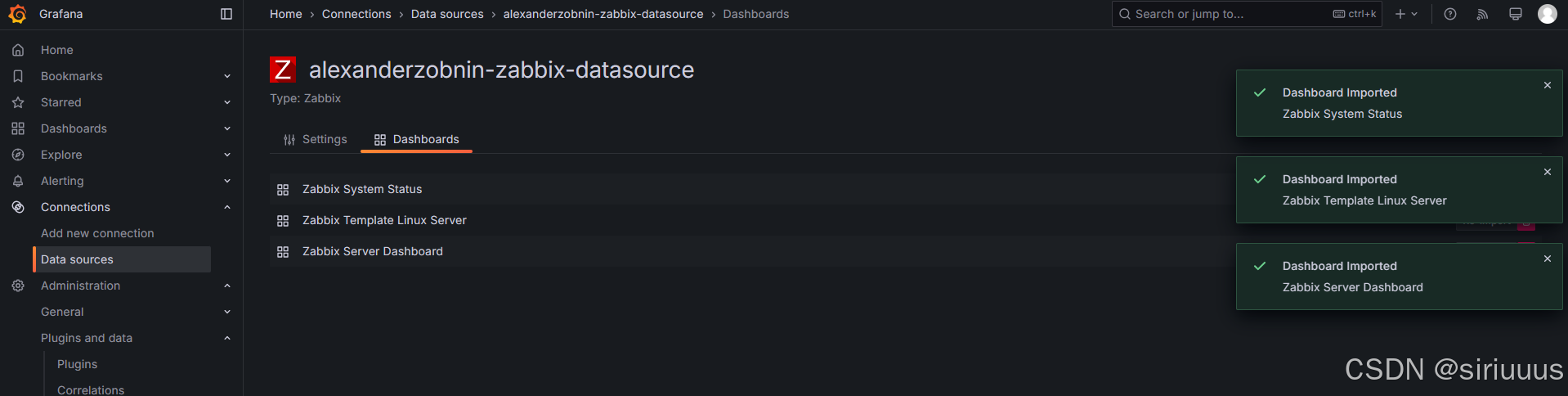
Task: Open alexanderzobnin-zabbix-datasource breadcrumb link
Action: point(603,14)
